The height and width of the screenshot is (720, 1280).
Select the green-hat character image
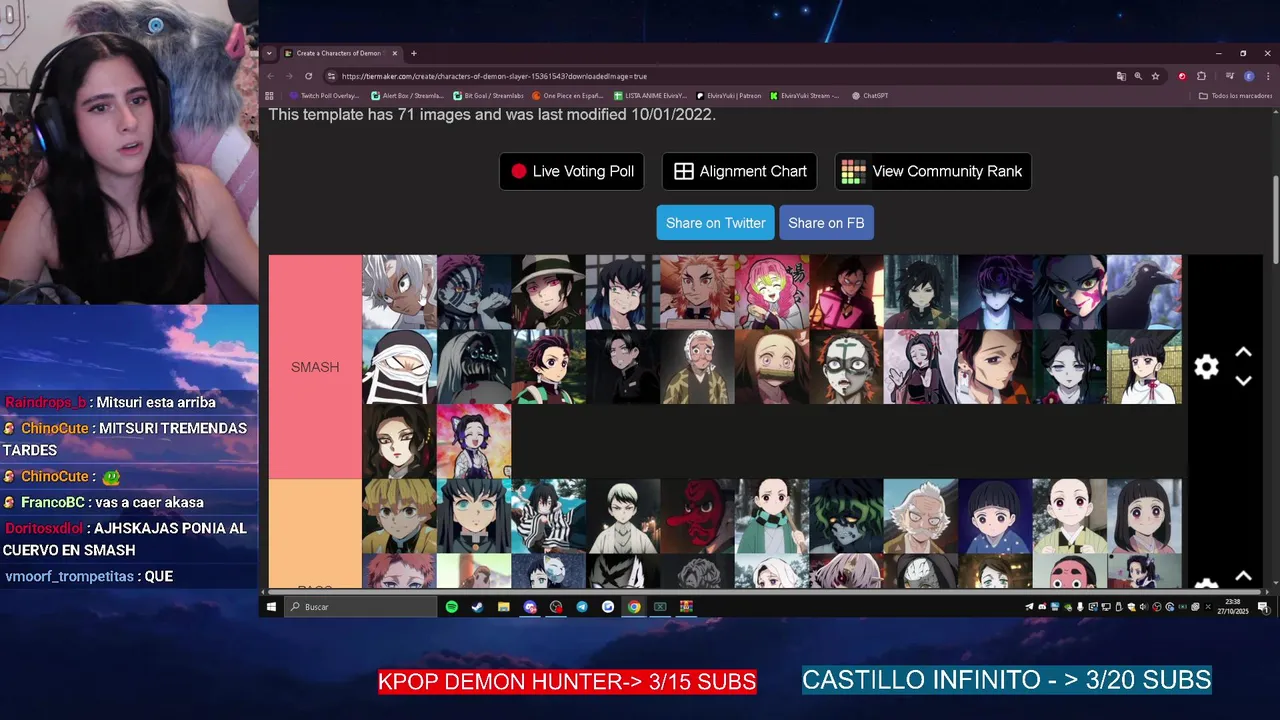coord(548,292)
